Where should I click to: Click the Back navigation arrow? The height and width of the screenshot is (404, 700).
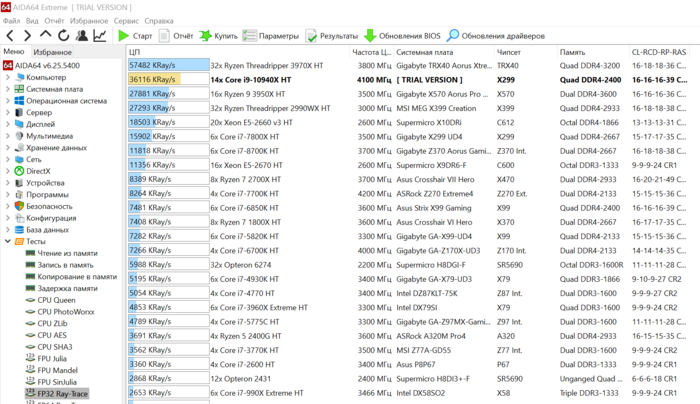(x=10, y=36)
